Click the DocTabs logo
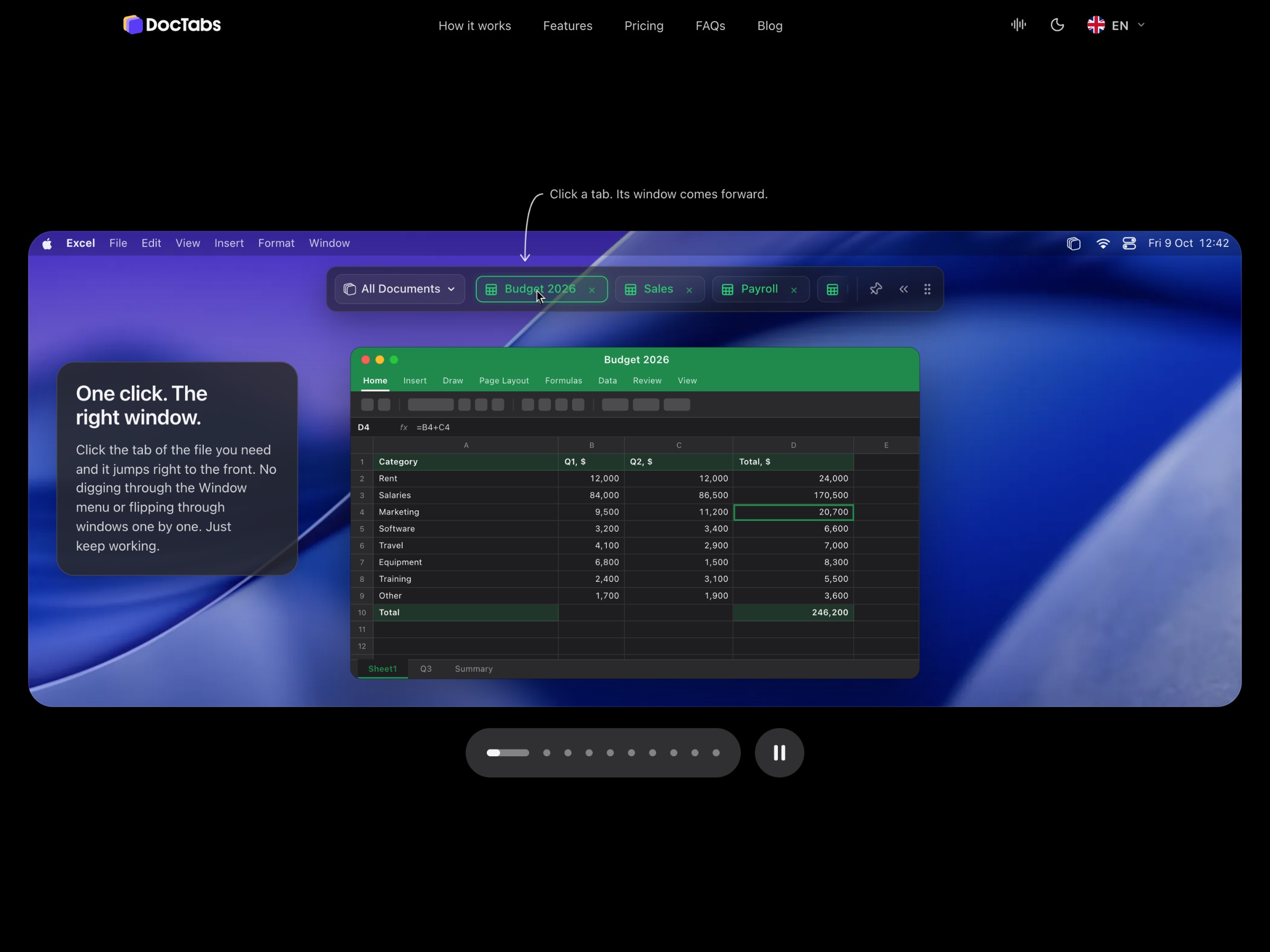 [171, 25]
